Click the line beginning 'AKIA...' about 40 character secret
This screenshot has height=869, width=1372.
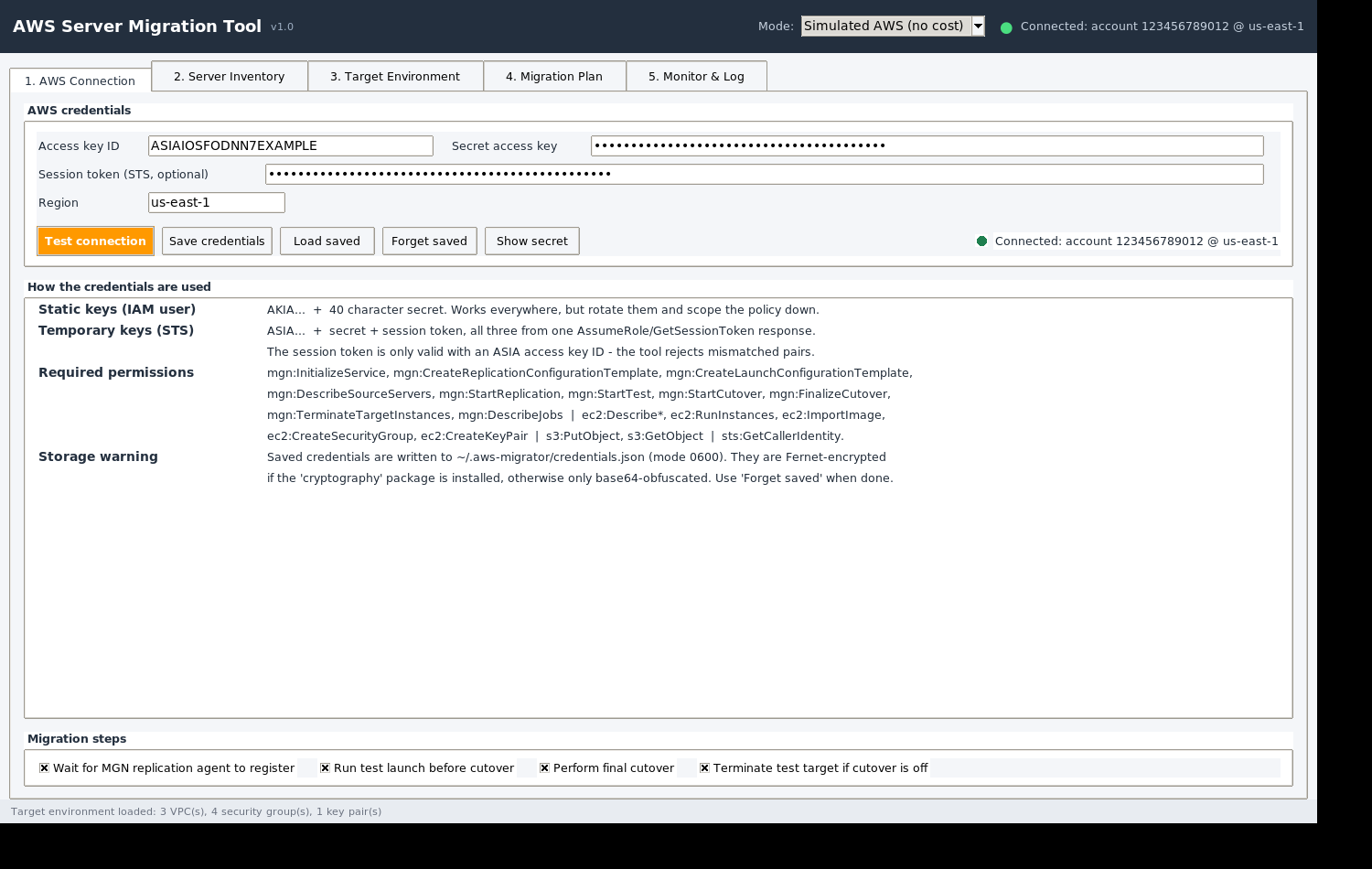(x=543, y=310)
